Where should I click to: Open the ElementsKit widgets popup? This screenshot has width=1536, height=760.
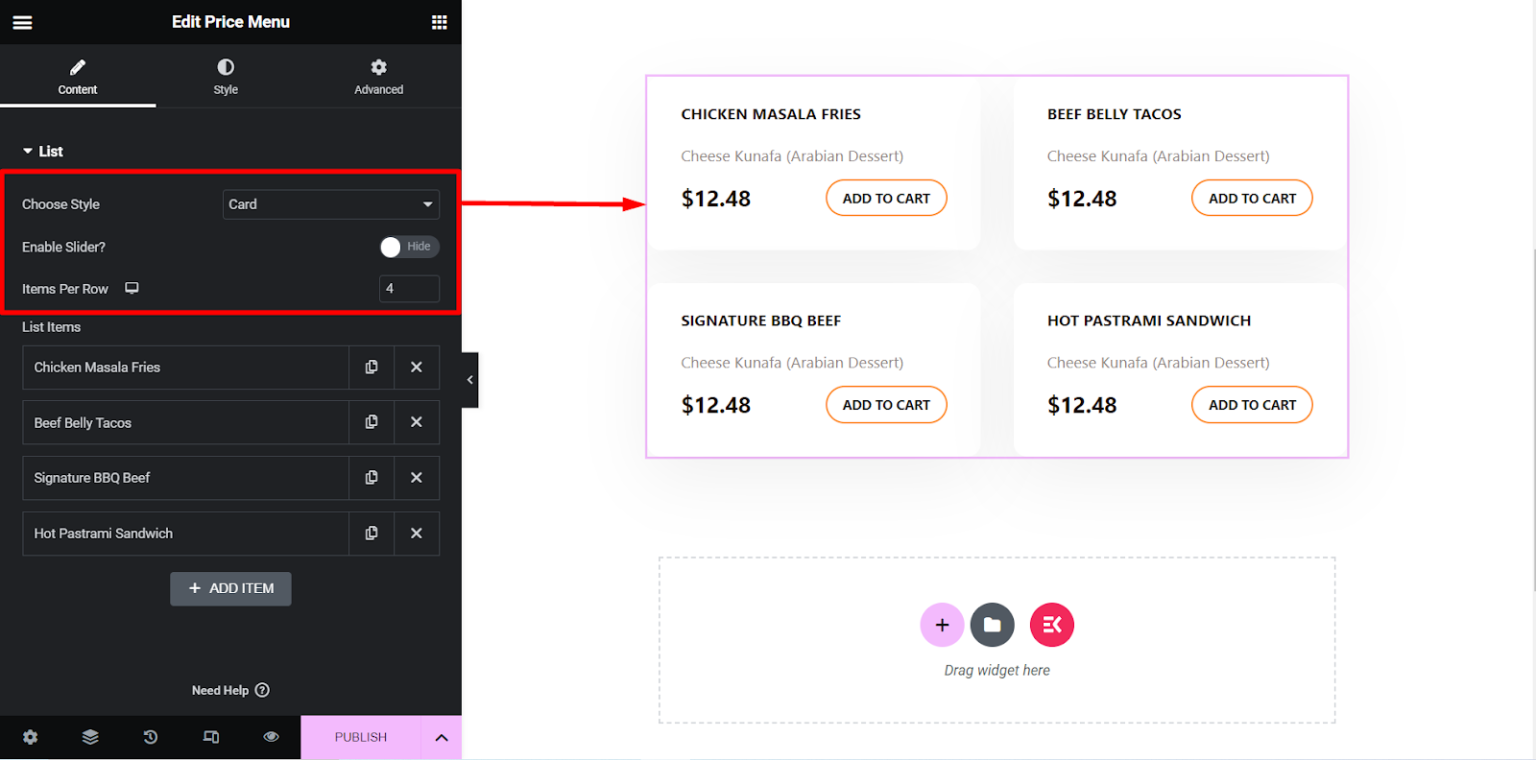tap(1051, 624)
